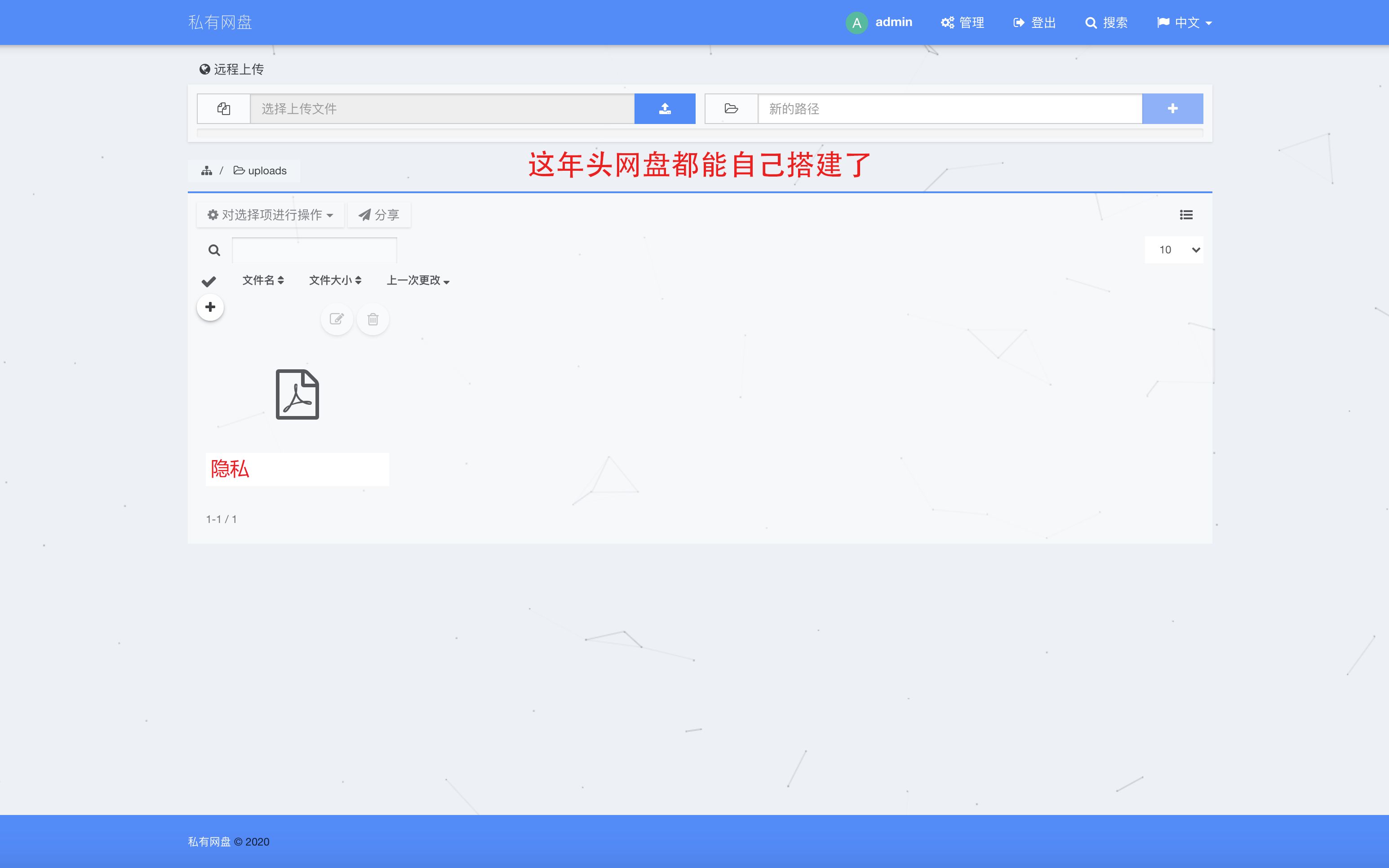Viewport: 1389px width, 868px height.
Task: Open the uploads breadcrumb folder
Action: point(260,171)
